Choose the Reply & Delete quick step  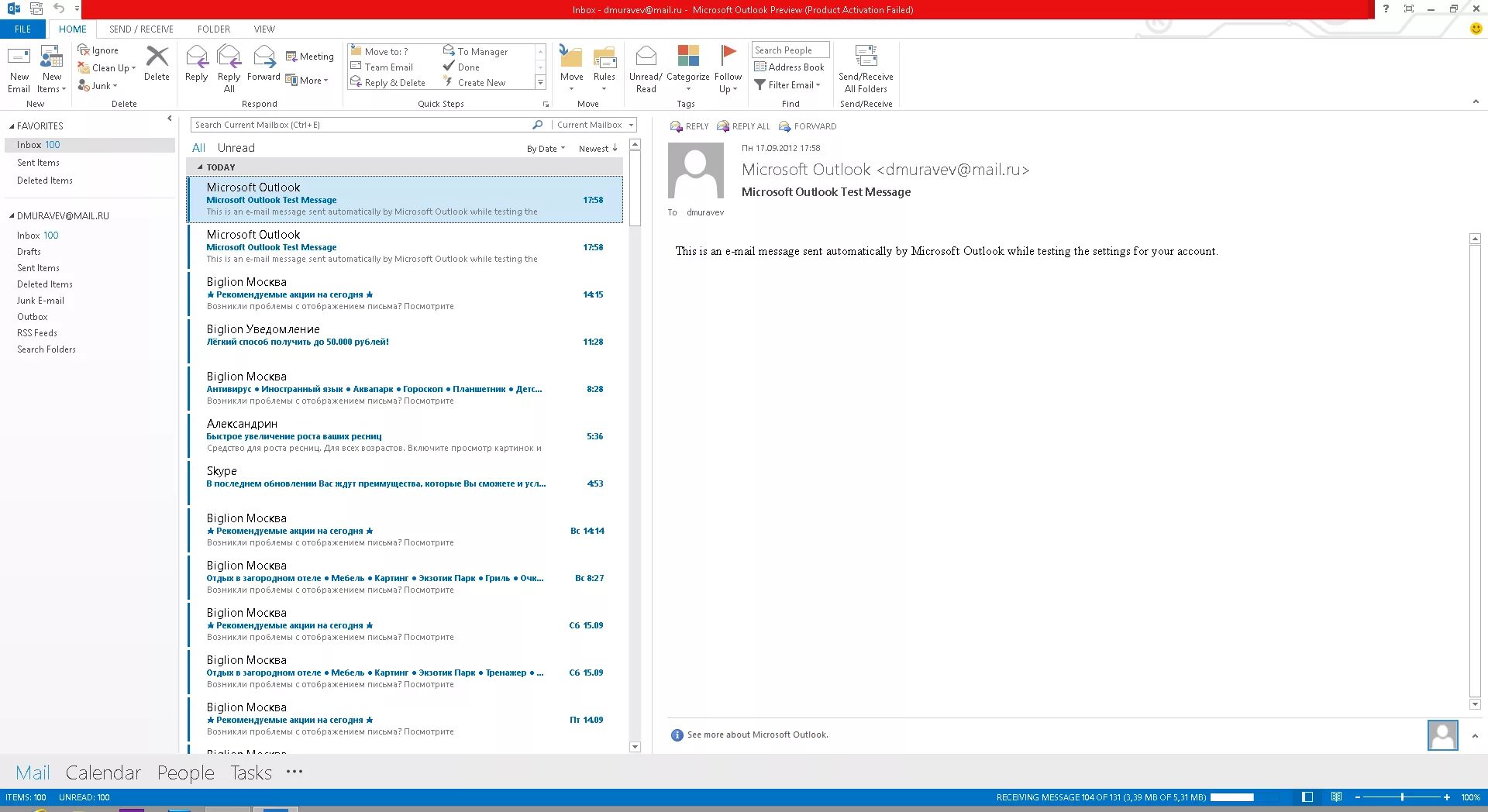click(x=387, y=82)
